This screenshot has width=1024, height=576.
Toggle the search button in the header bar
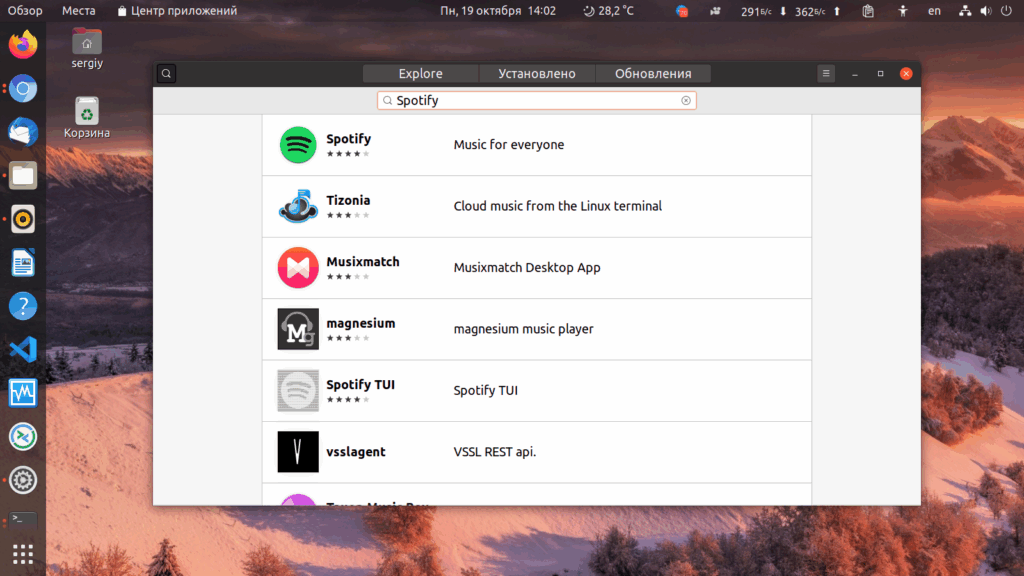[167, 74]
